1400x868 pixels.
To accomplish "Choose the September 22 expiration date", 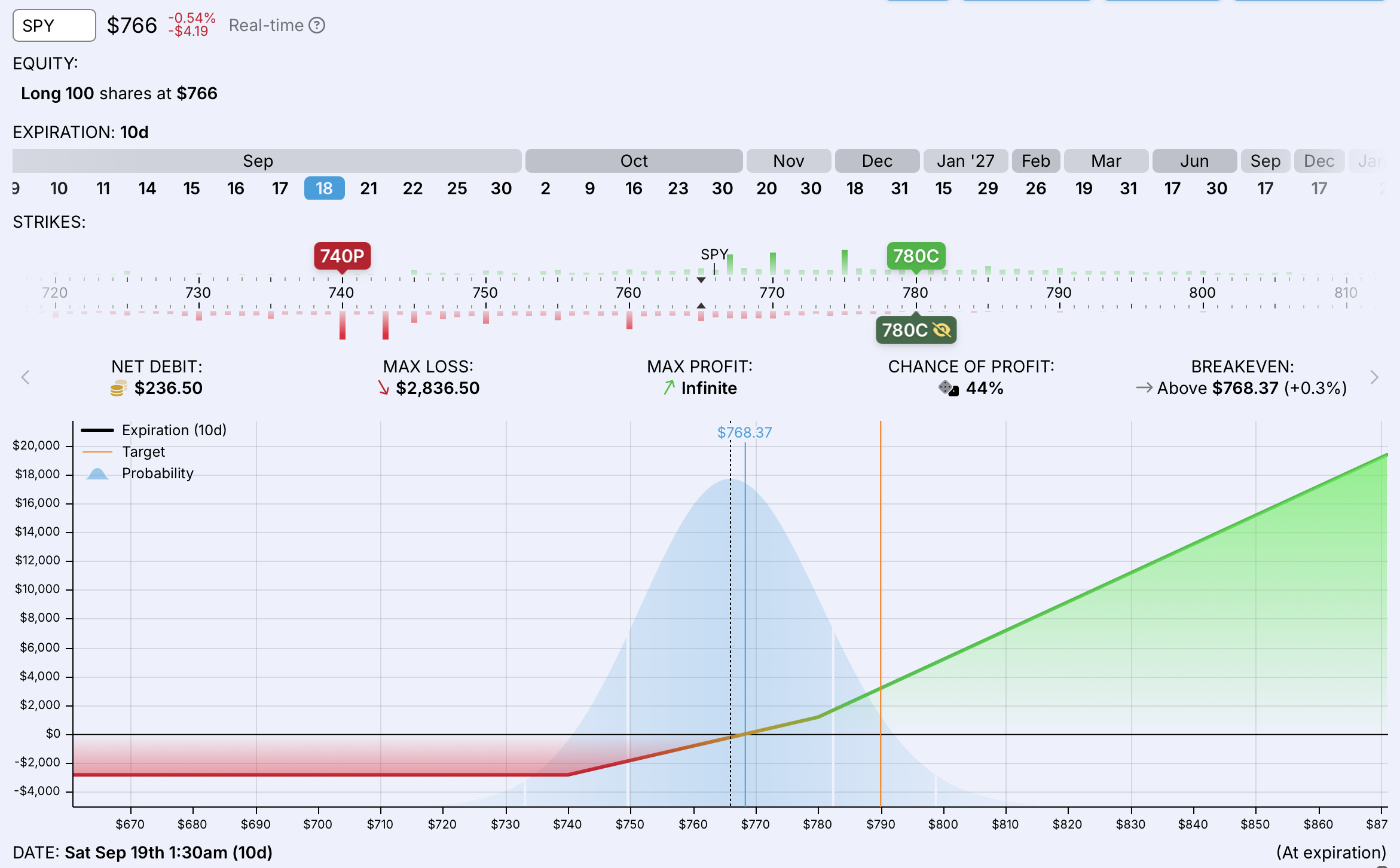I will pyautogui.click(x=412, y=188).
